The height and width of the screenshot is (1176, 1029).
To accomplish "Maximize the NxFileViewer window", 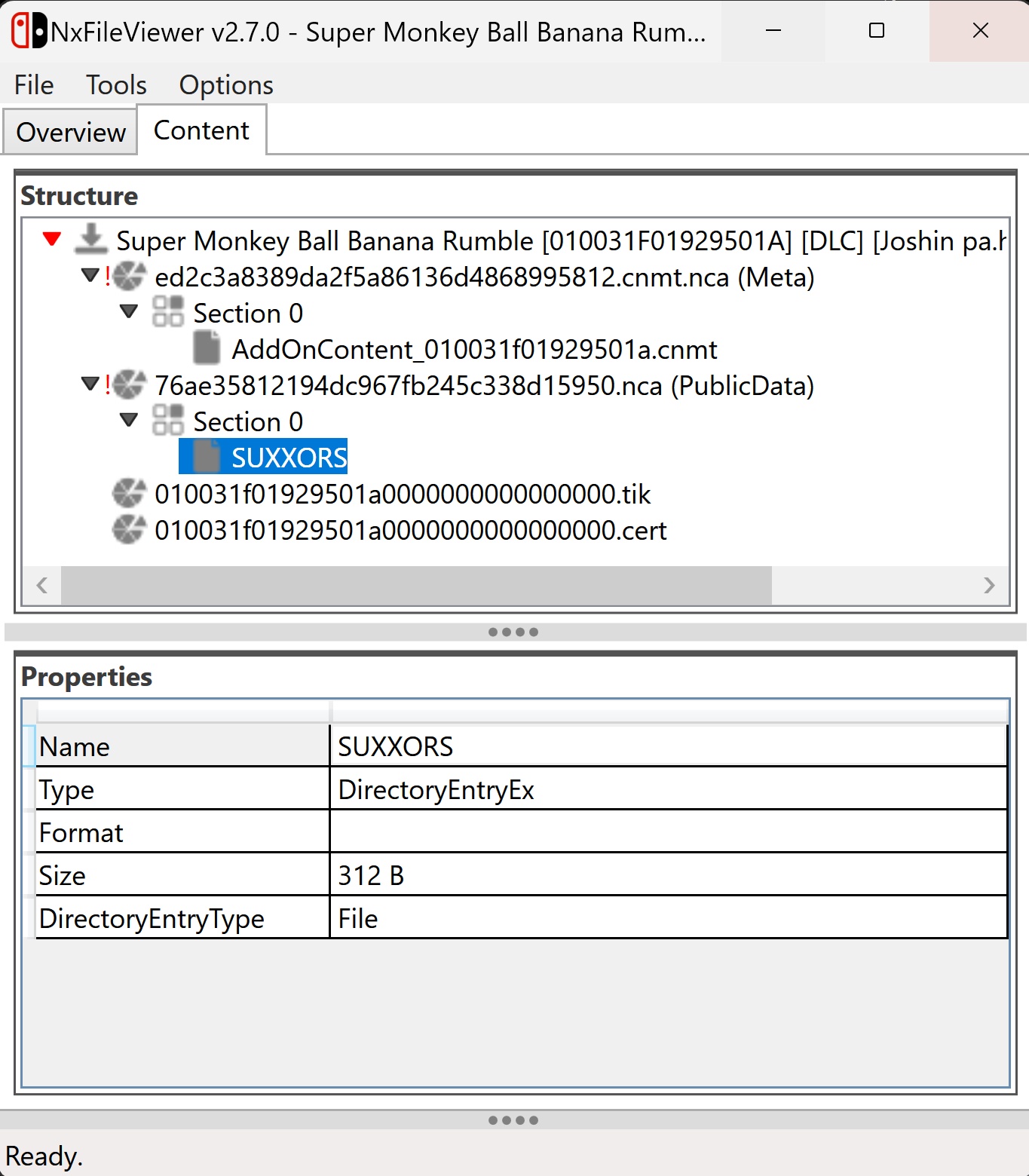I will (x=877, y=31).
